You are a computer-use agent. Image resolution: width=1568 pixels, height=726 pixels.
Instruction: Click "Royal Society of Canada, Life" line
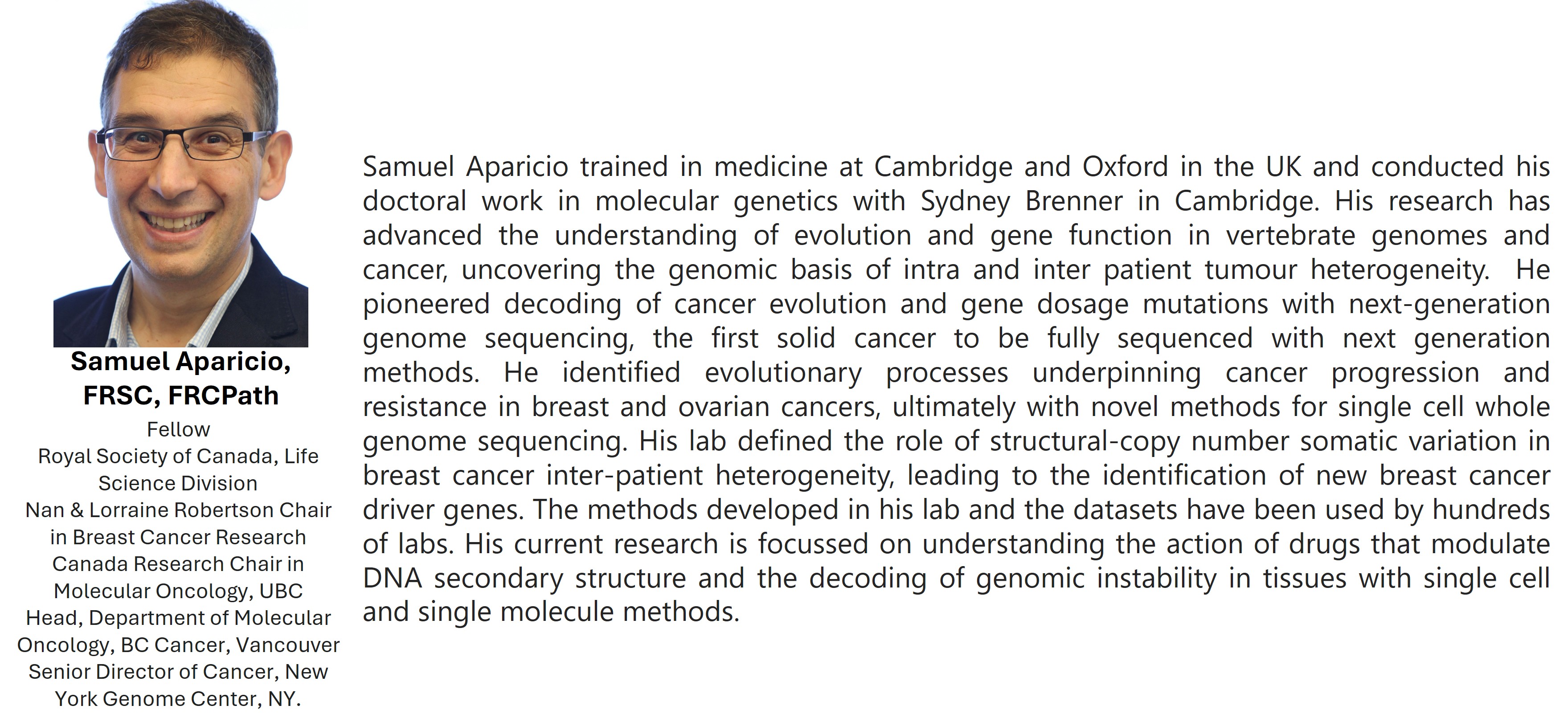click(178, 457)
